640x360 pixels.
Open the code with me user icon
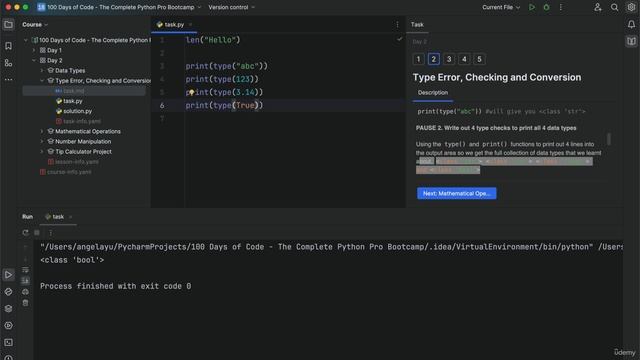pos(598,7)
